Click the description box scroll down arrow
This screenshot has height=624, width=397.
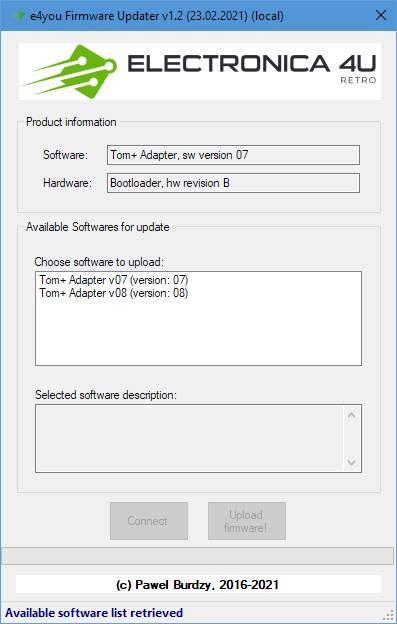(351, 462)
